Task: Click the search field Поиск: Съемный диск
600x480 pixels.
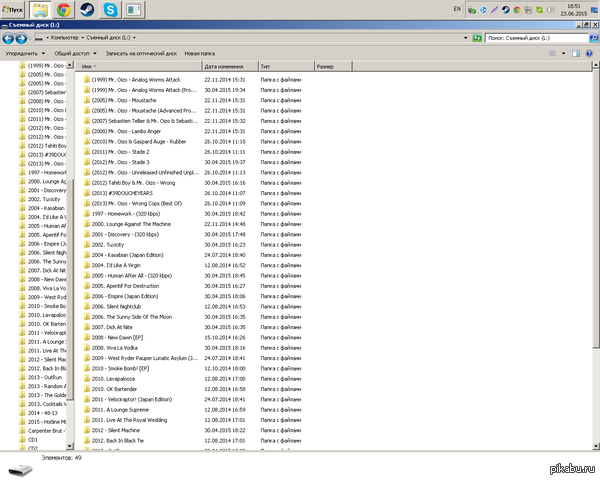Action: (536, 38)
